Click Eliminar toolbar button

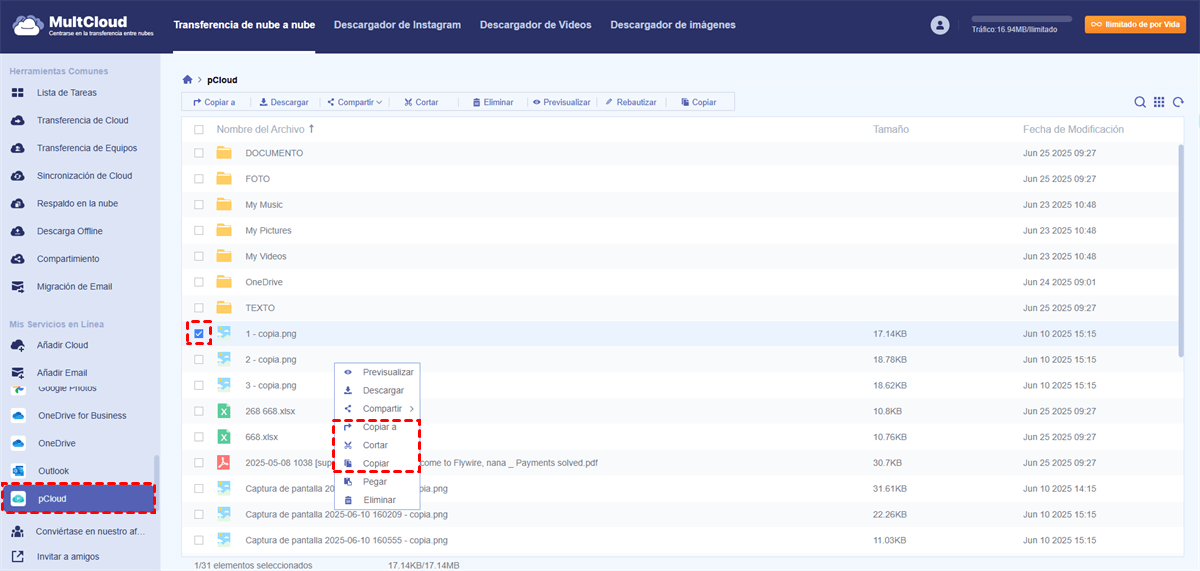tap(491, 102)
